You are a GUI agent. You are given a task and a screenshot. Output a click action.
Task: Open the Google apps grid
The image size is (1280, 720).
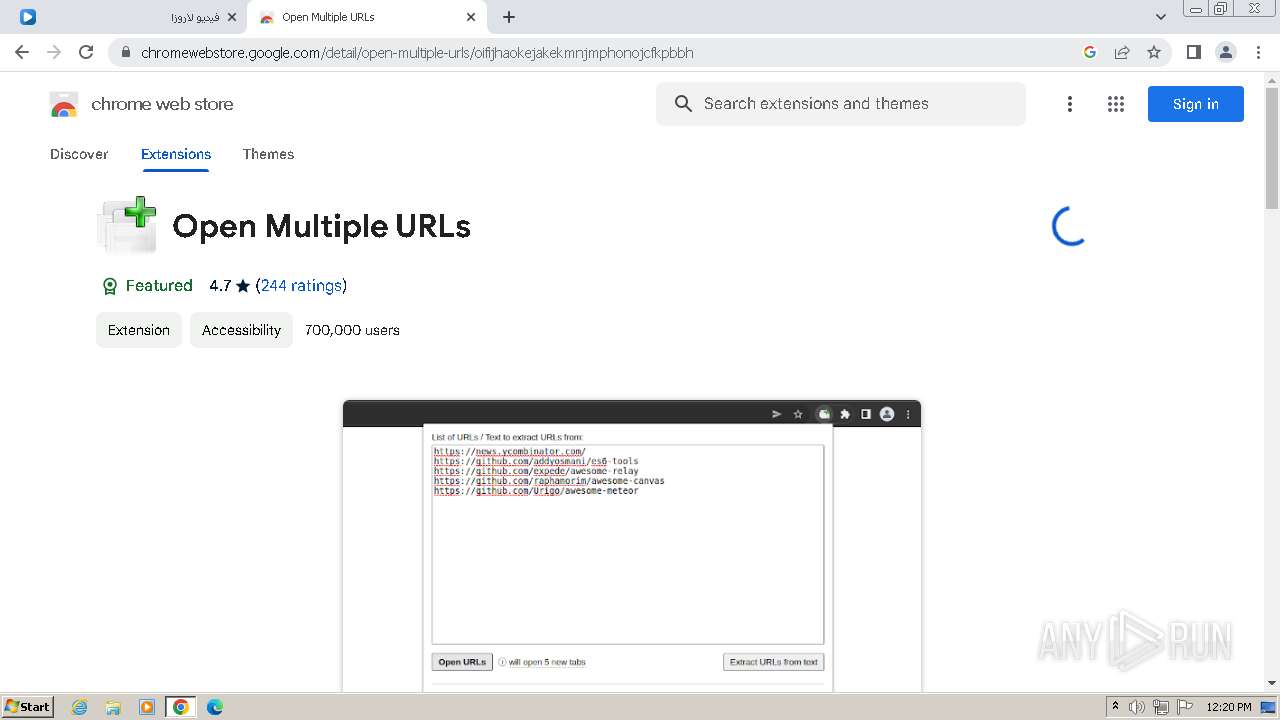(x=1116, y=104)
